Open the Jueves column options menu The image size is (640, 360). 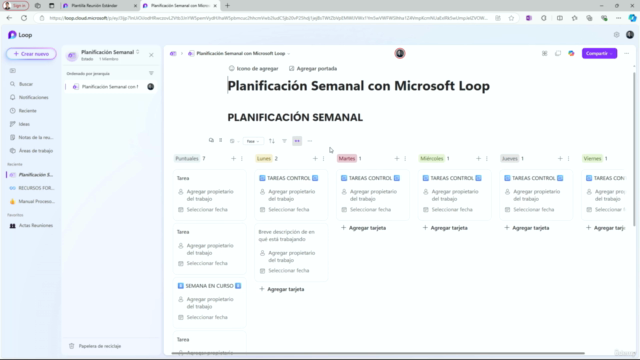click(x=568, y=158)
